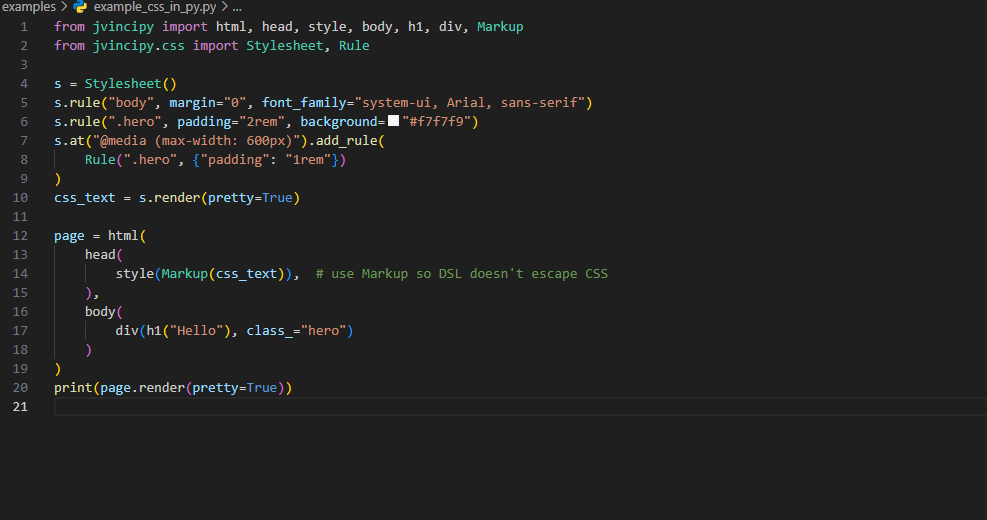
Task: Click 'class_' argument on line 17
Action: pyautogui.click(x=269, y=331)
